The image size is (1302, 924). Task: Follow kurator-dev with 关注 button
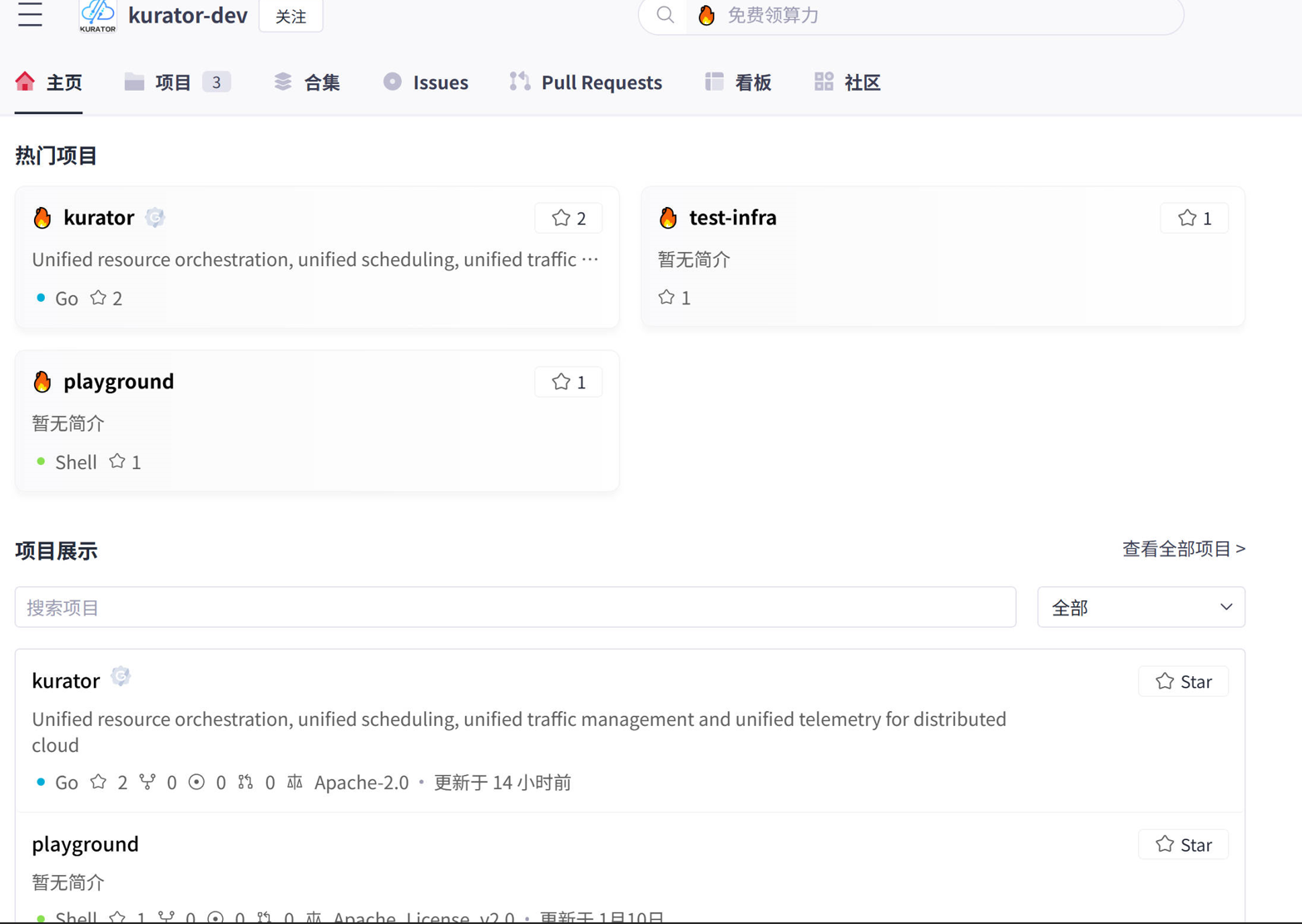(x=291, y=16)
